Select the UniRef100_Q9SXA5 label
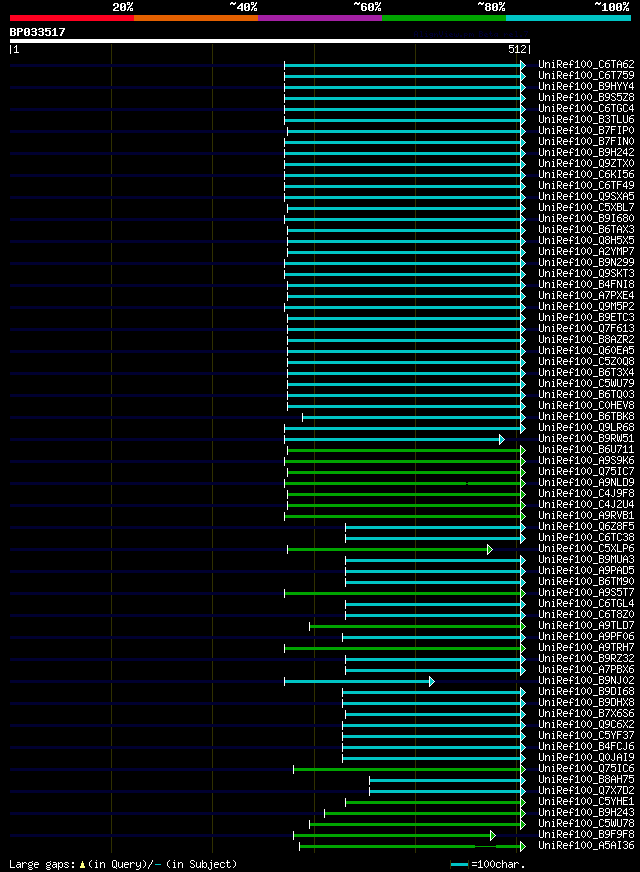Screen dimensions: 640x872 pyautogui.click(x=586, y=196)
